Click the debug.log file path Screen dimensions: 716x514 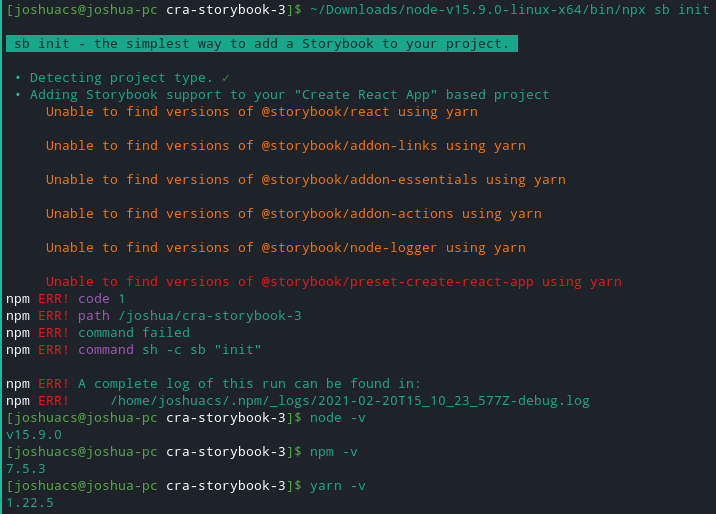pyautogui.click(x=350, y=401)
